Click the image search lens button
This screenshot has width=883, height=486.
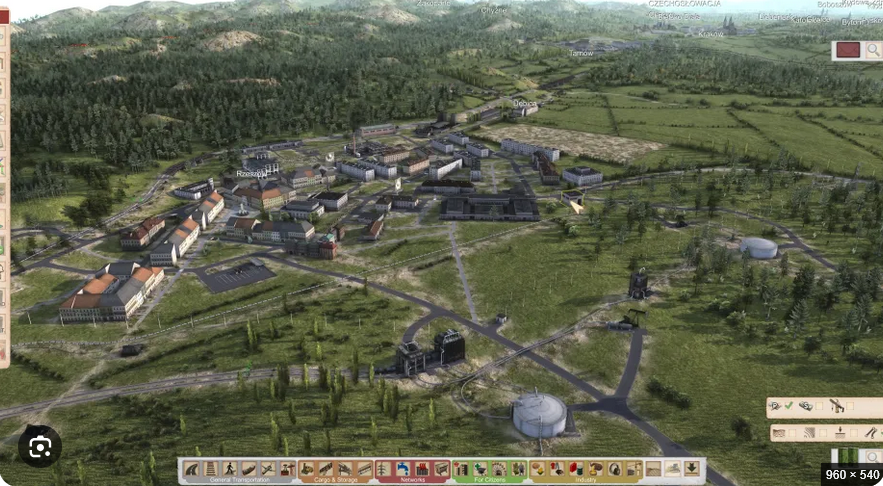pos(39,447)
